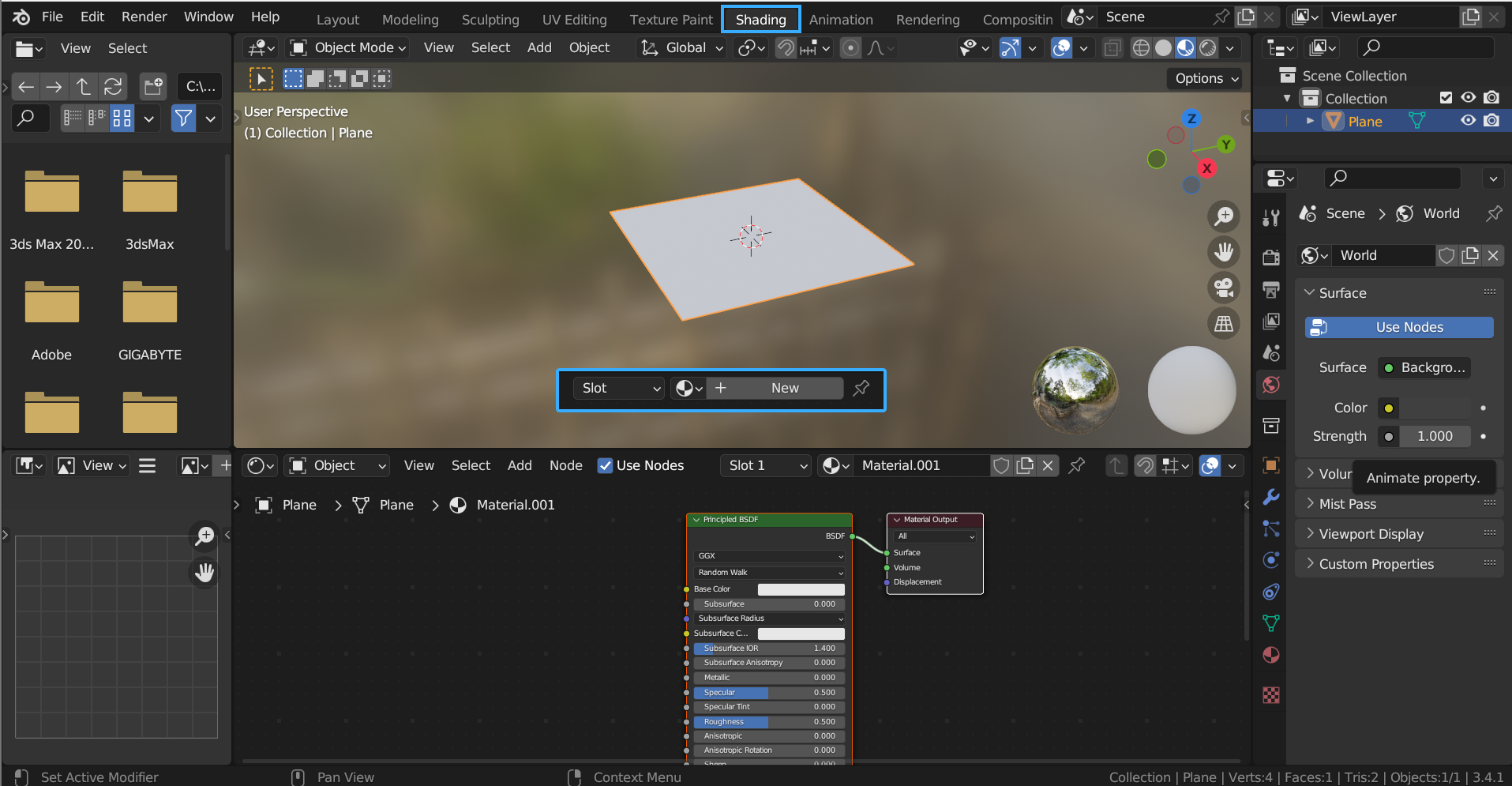Image resolution: width=1512 pixels, height=786 pixels.
Task: Open Global transform orientation dropdown
Action: click(x=681, y=47)
